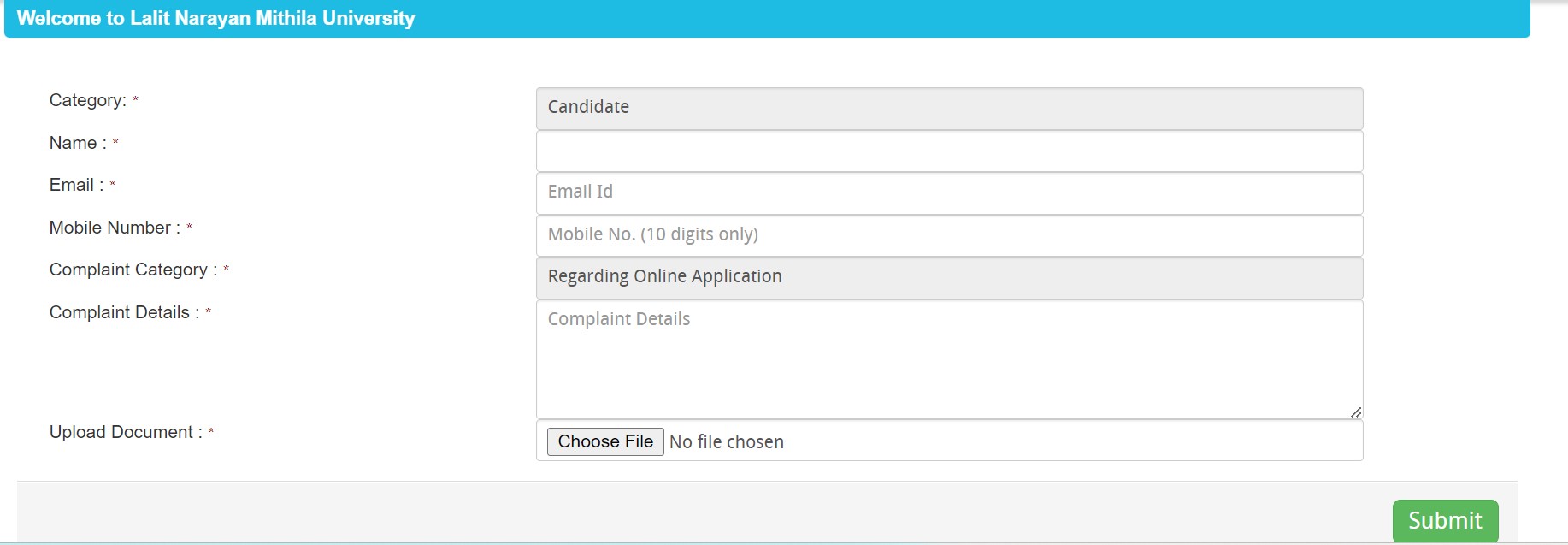
Task: Select the Email Id input field
Action: [x=947, y=193]
